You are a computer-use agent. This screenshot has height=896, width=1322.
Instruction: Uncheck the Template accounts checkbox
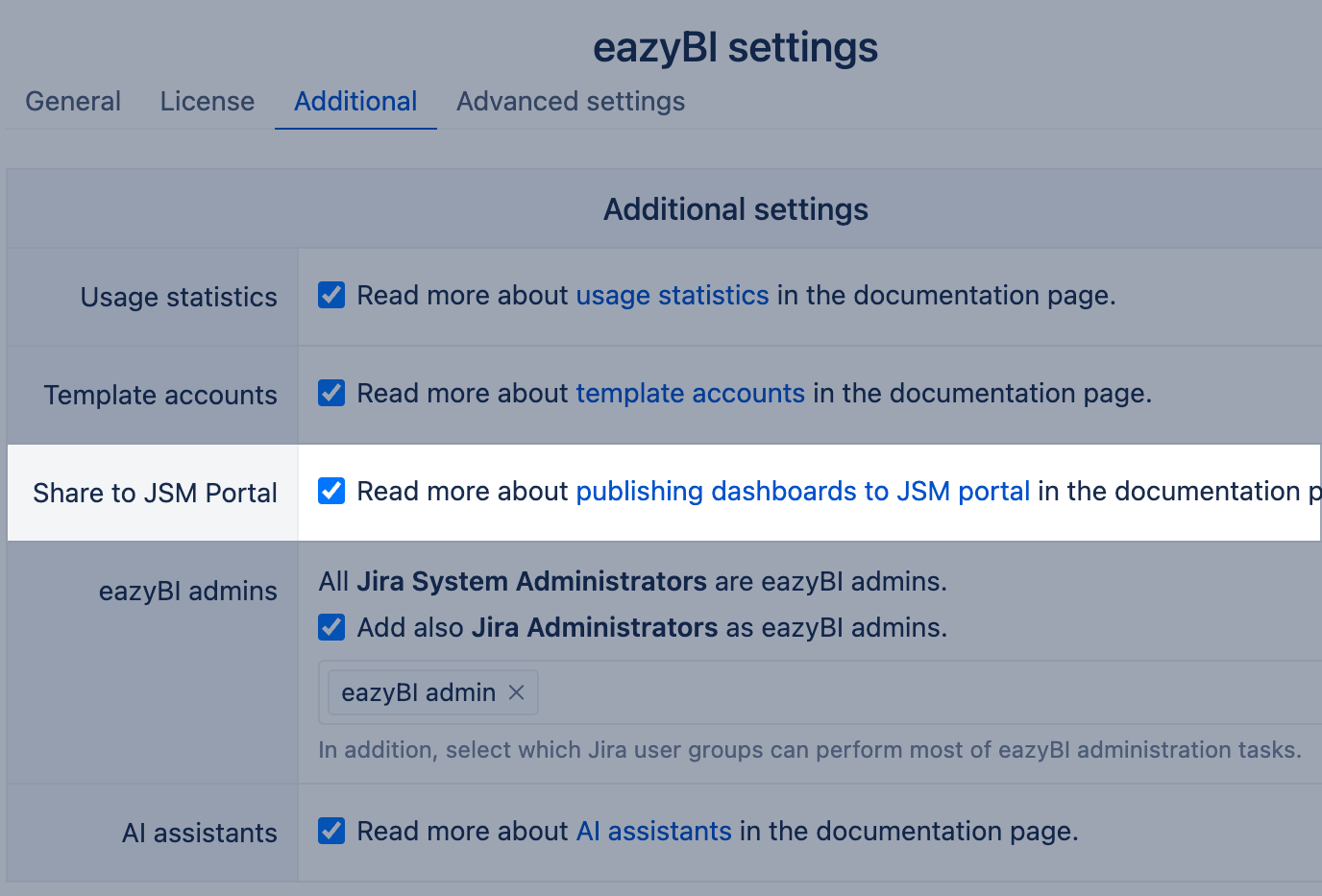(331, 393)
